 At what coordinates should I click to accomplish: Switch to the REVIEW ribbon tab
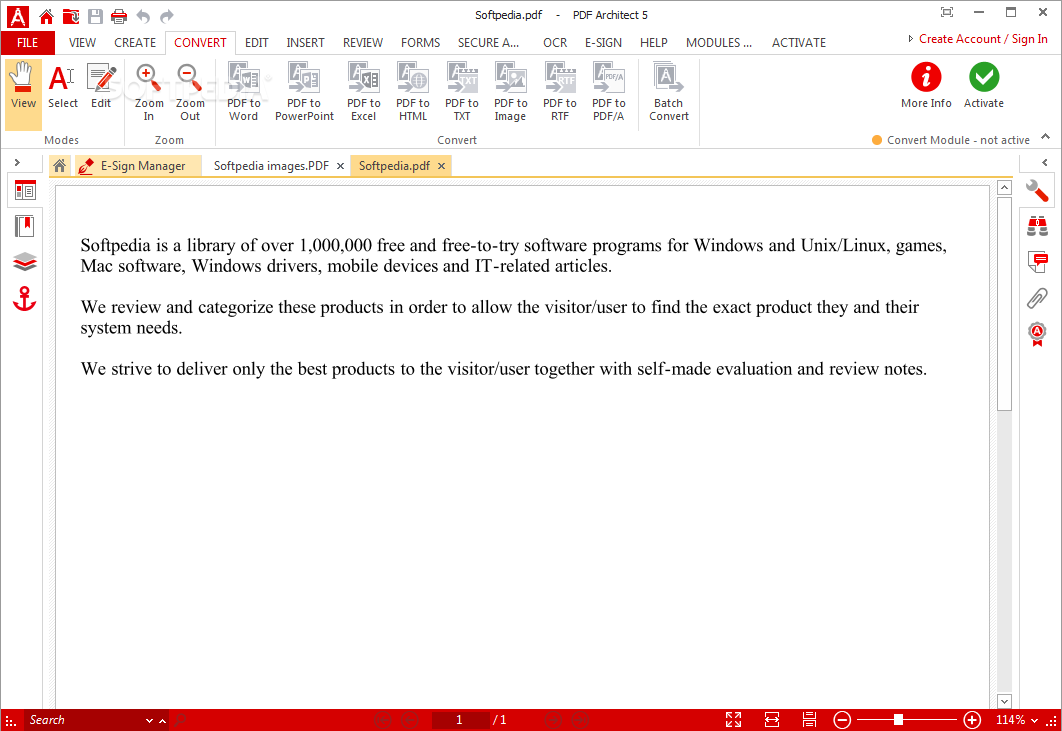point(362,43)
